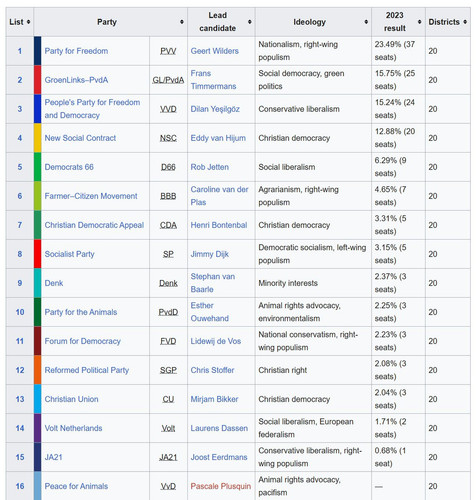Click the orange SGP color cell

[38, 370]
